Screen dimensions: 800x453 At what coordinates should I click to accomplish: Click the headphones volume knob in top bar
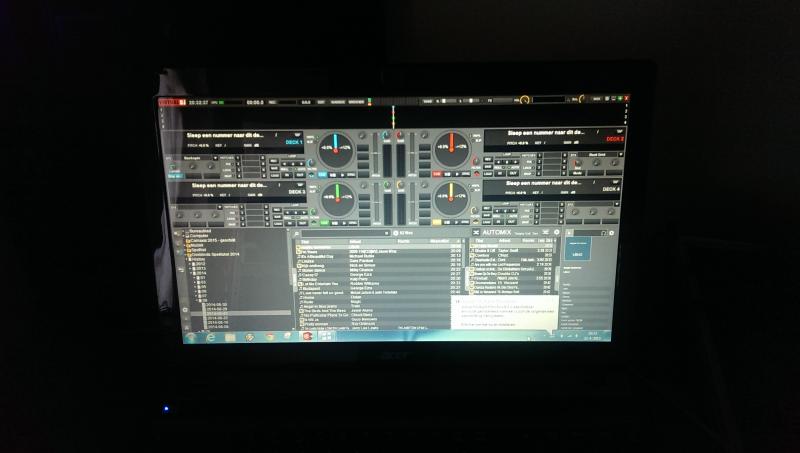tap(582, 98)
